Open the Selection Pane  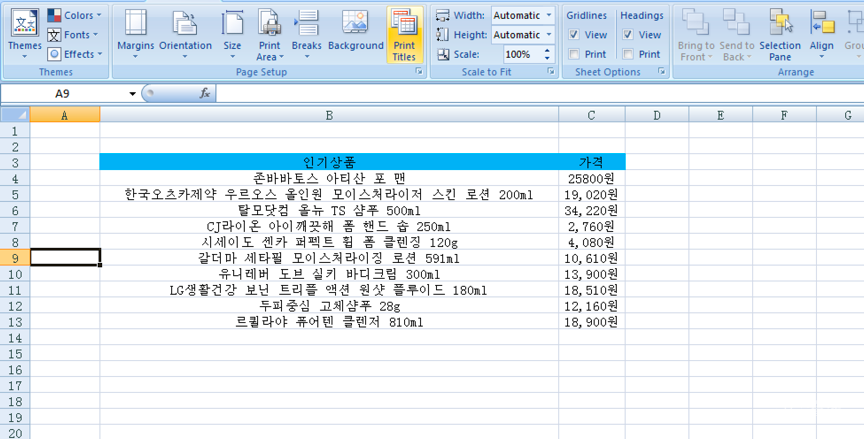coord(780,34)
